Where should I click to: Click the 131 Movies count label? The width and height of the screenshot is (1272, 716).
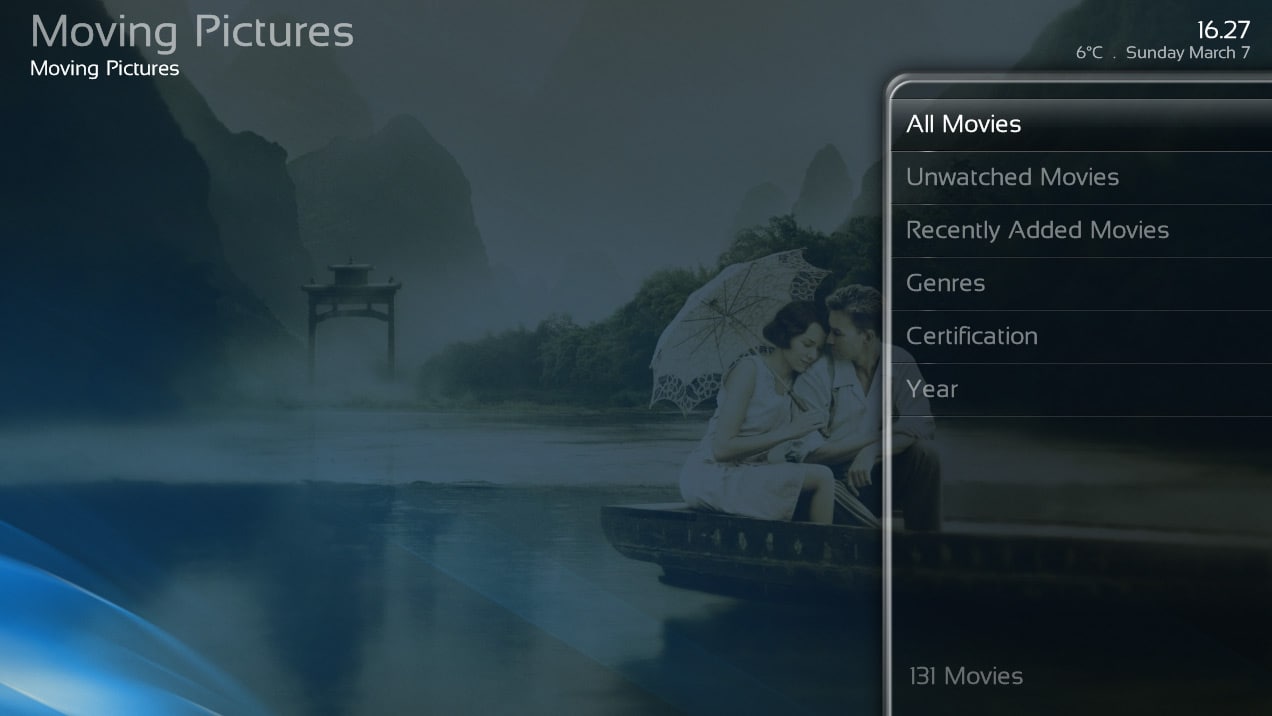(966, 676)
